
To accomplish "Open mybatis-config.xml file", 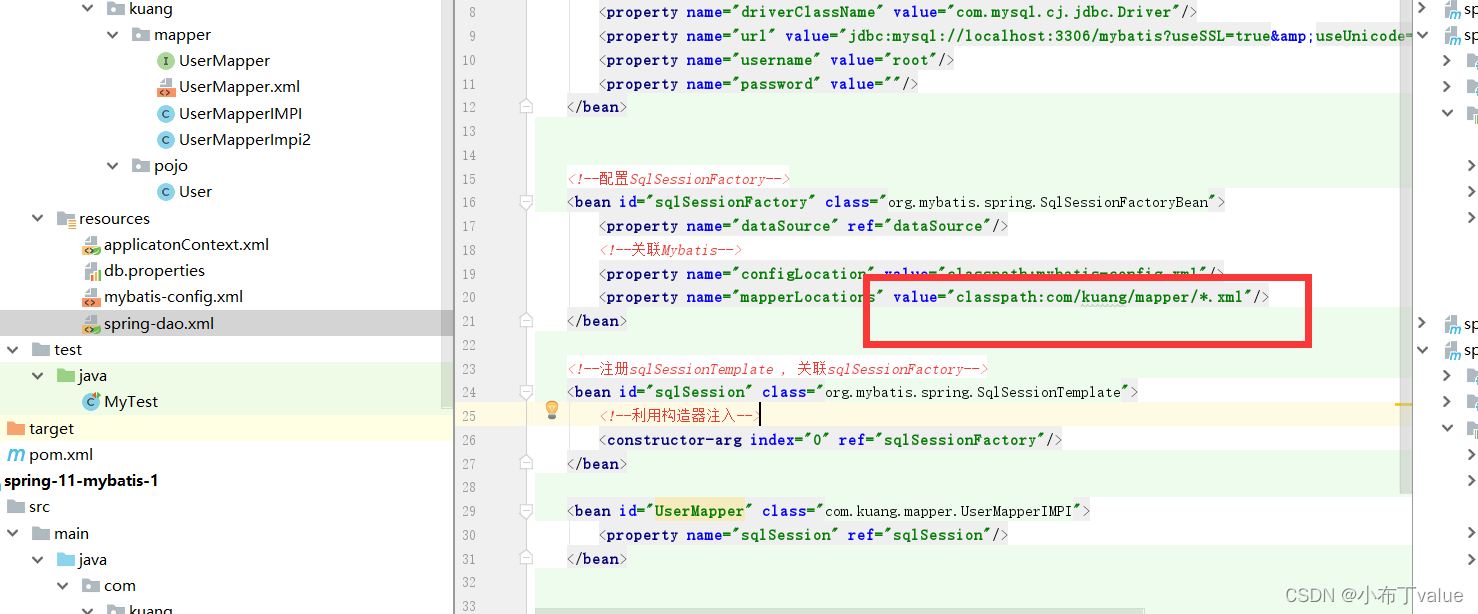I will [173, 297].
